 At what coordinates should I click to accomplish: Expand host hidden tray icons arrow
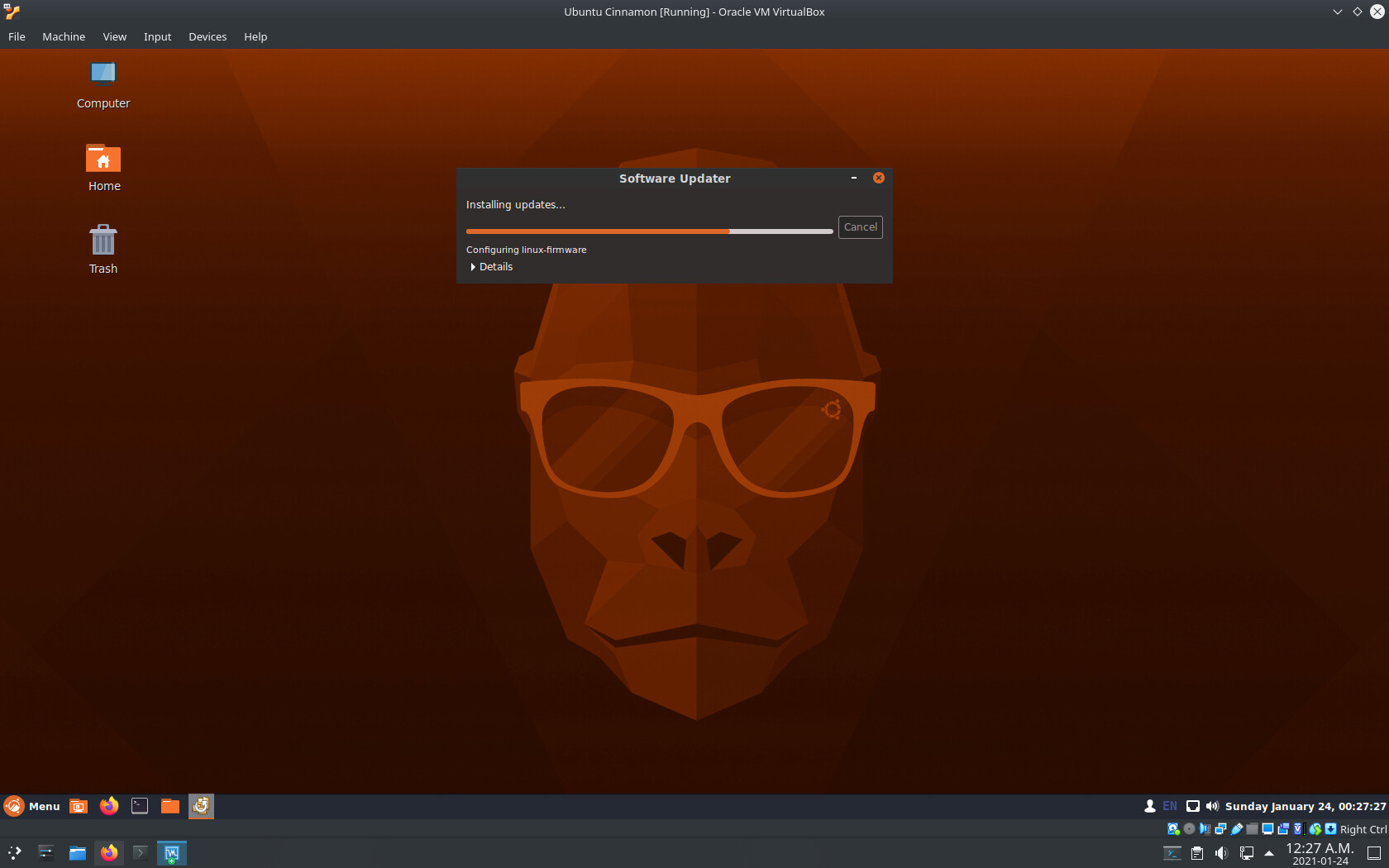[x=1269, y=853]
